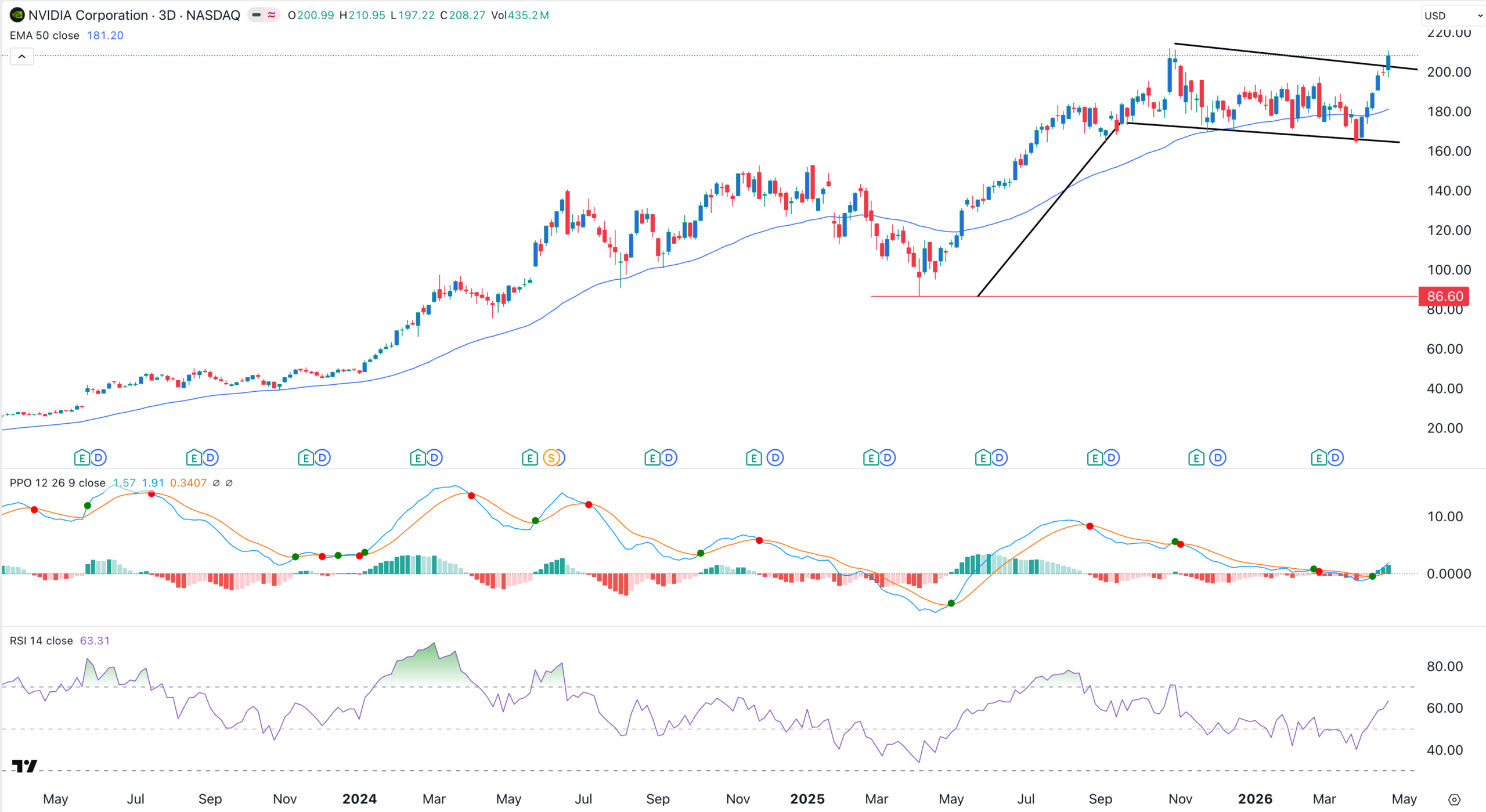Viewport: 1486px width, 812px height.
Task: Select the PPO 12 26 9 indicator legend
Action: [57, 483]
